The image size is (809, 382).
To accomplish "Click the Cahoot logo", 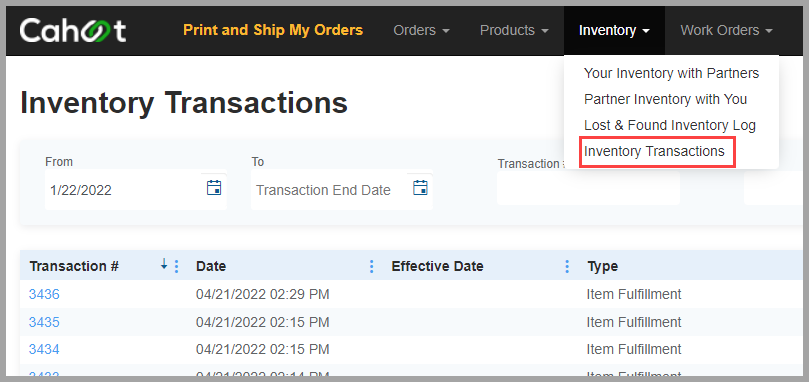I will click(73, 30).
